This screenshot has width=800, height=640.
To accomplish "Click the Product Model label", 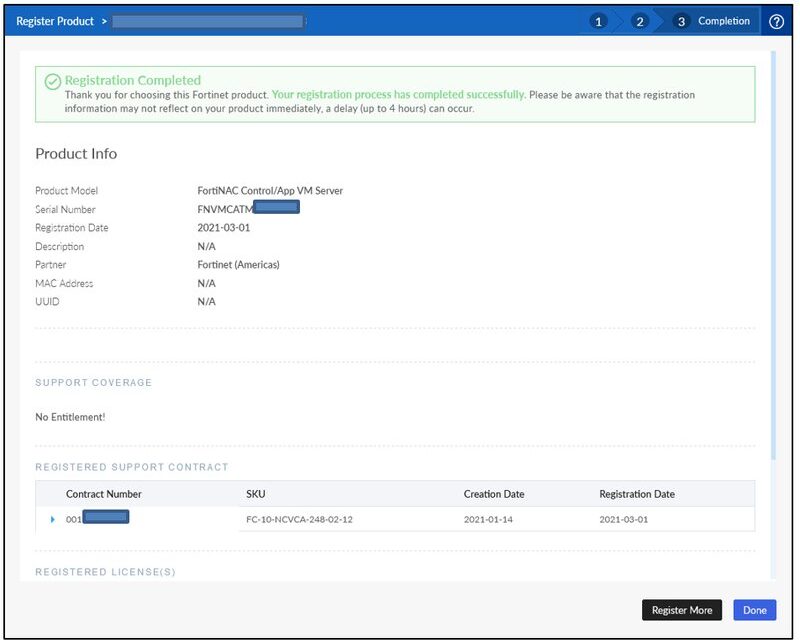I will tap(66, 191).
